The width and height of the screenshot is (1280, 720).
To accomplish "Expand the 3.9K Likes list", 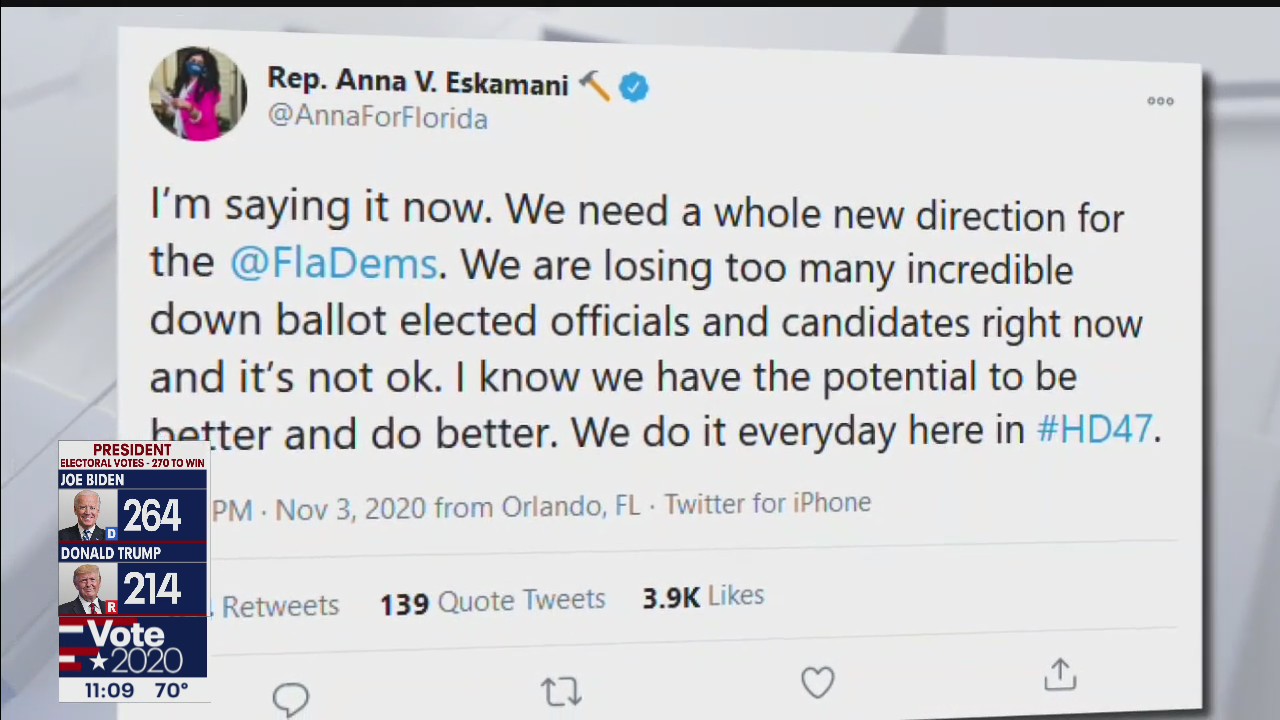I will click(x=702, y=597).
